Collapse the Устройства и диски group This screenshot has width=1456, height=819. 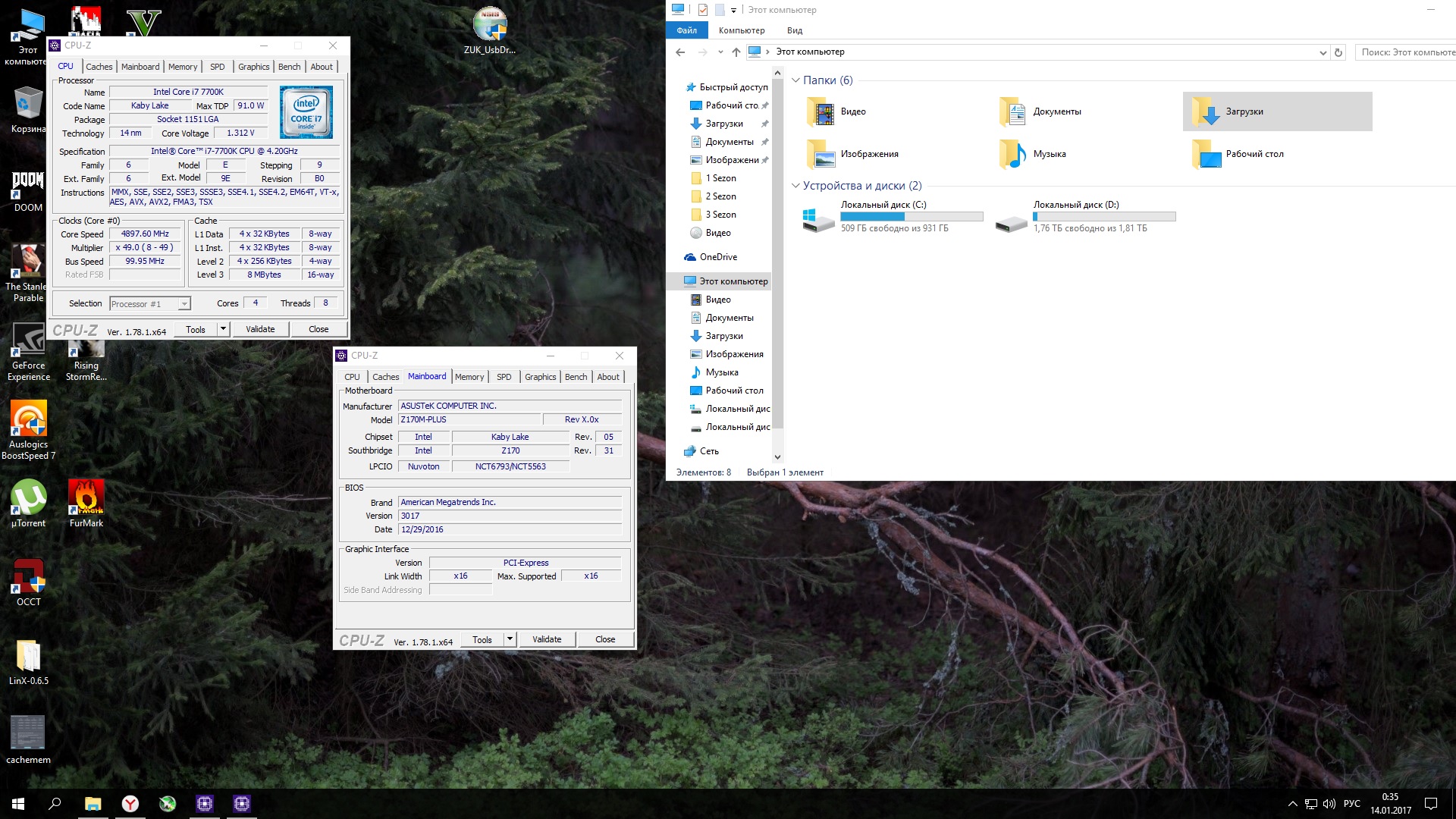point(795,186)
